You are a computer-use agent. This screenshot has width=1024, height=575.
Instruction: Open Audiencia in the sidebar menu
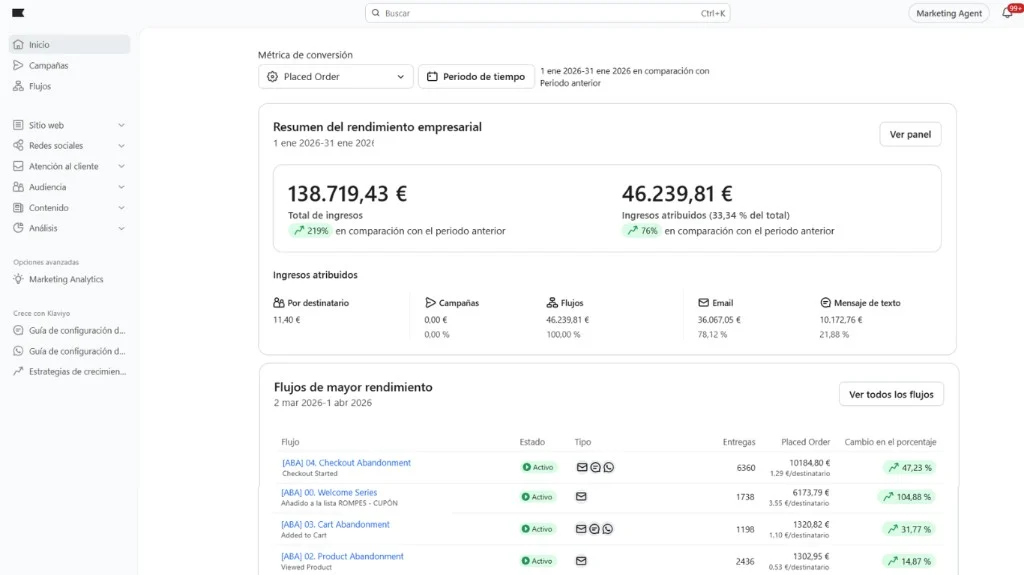tap(48, 187)
